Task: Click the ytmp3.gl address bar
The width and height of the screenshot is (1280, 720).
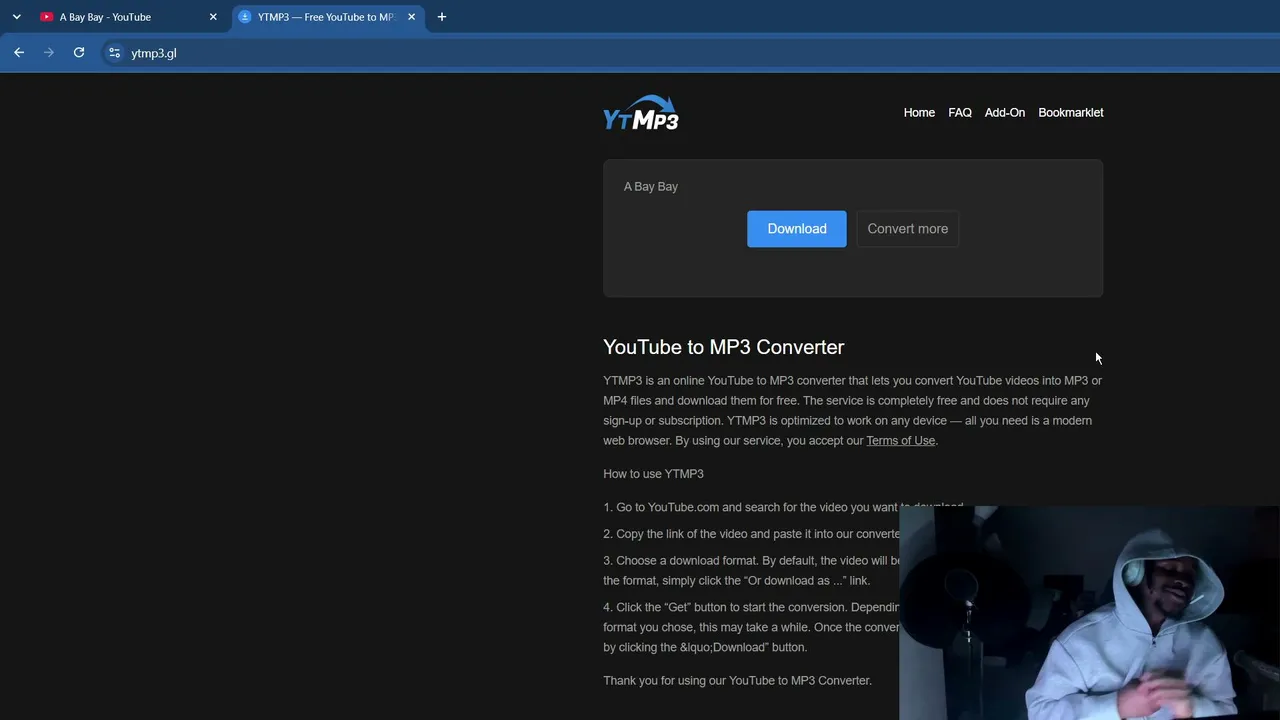Action: [690, 53]
